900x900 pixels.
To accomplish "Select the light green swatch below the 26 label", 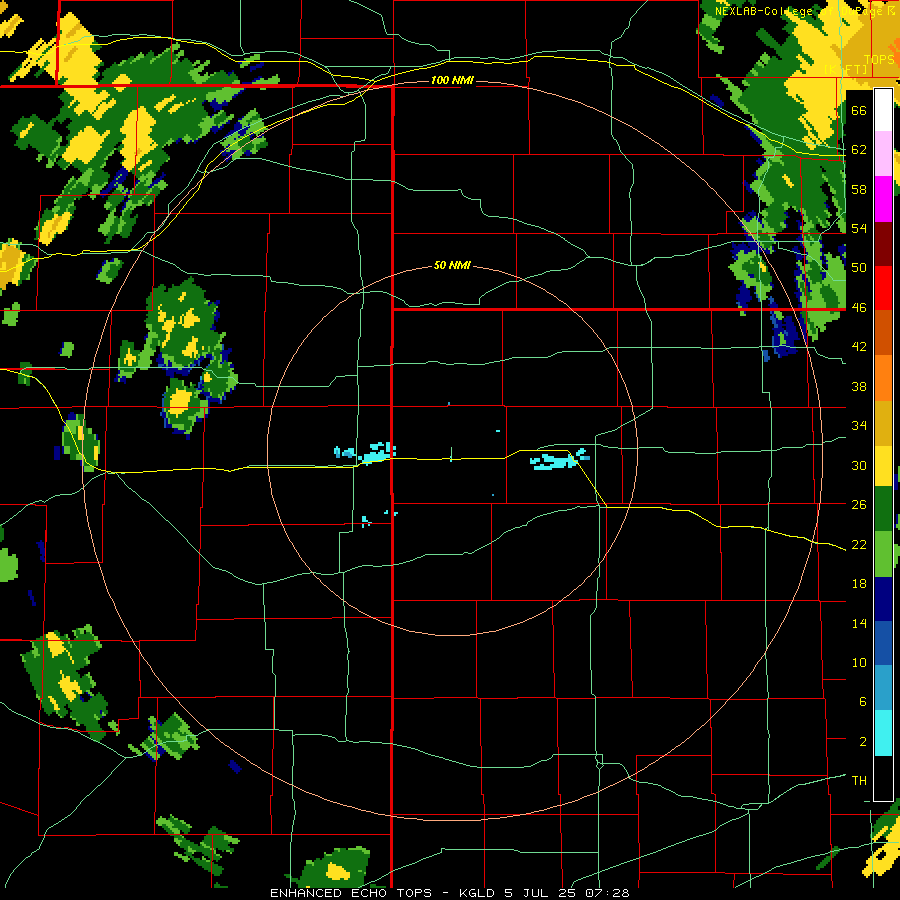I will [883, 554].
